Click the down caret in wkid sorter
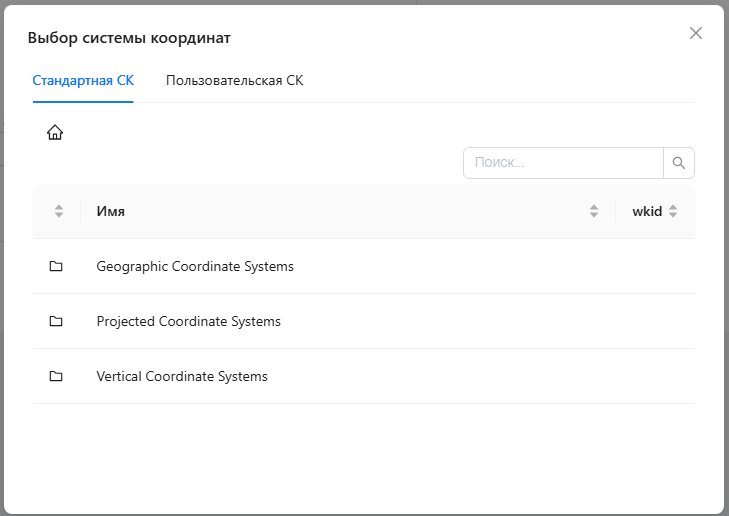This screenshot has width=729, height=516. (673, 215)
